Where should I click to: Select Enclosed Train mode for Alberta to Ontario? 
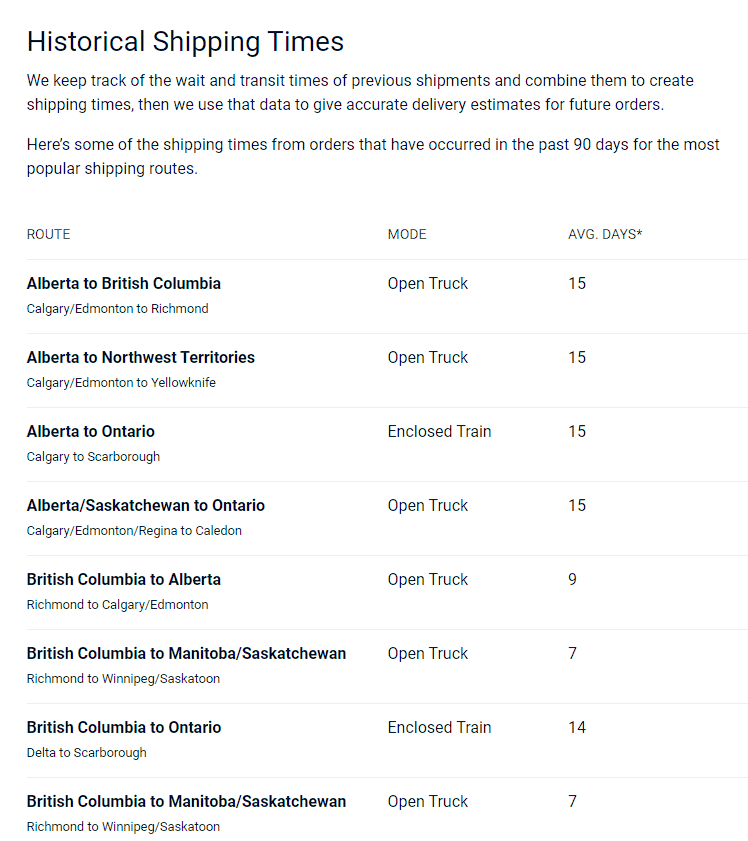pyautogui.click(x=439, y=431)
